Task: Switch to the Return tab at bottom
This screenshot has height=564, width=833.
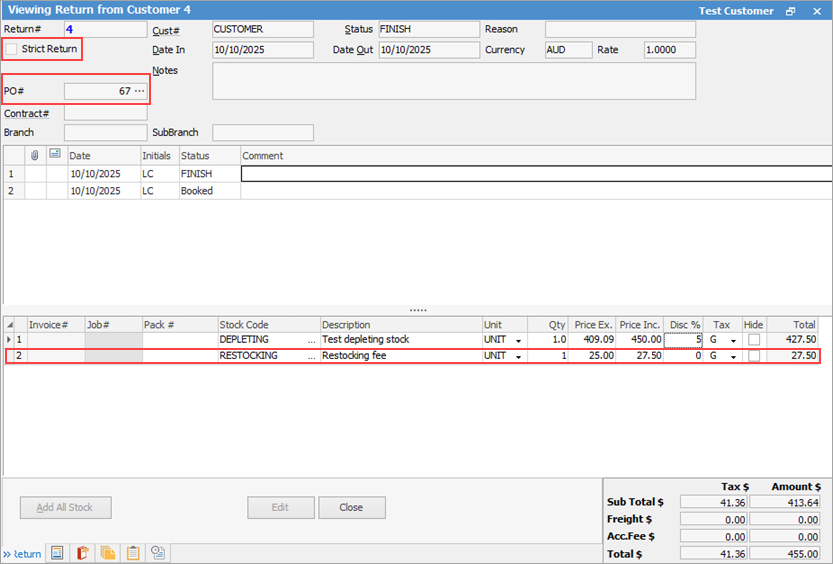Action: (22, 554)
